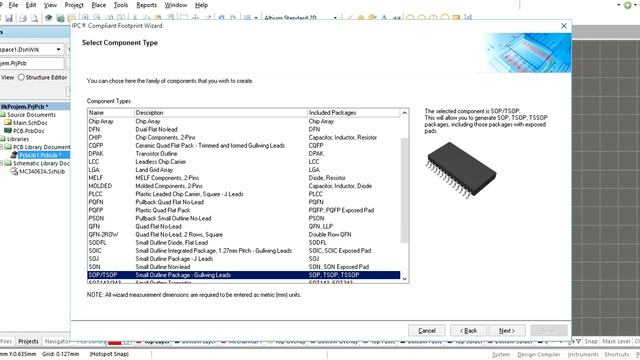Viewport: 640px width, 360px height.
Task: Click the component list scroll down arrow
Action: [404, 279]
